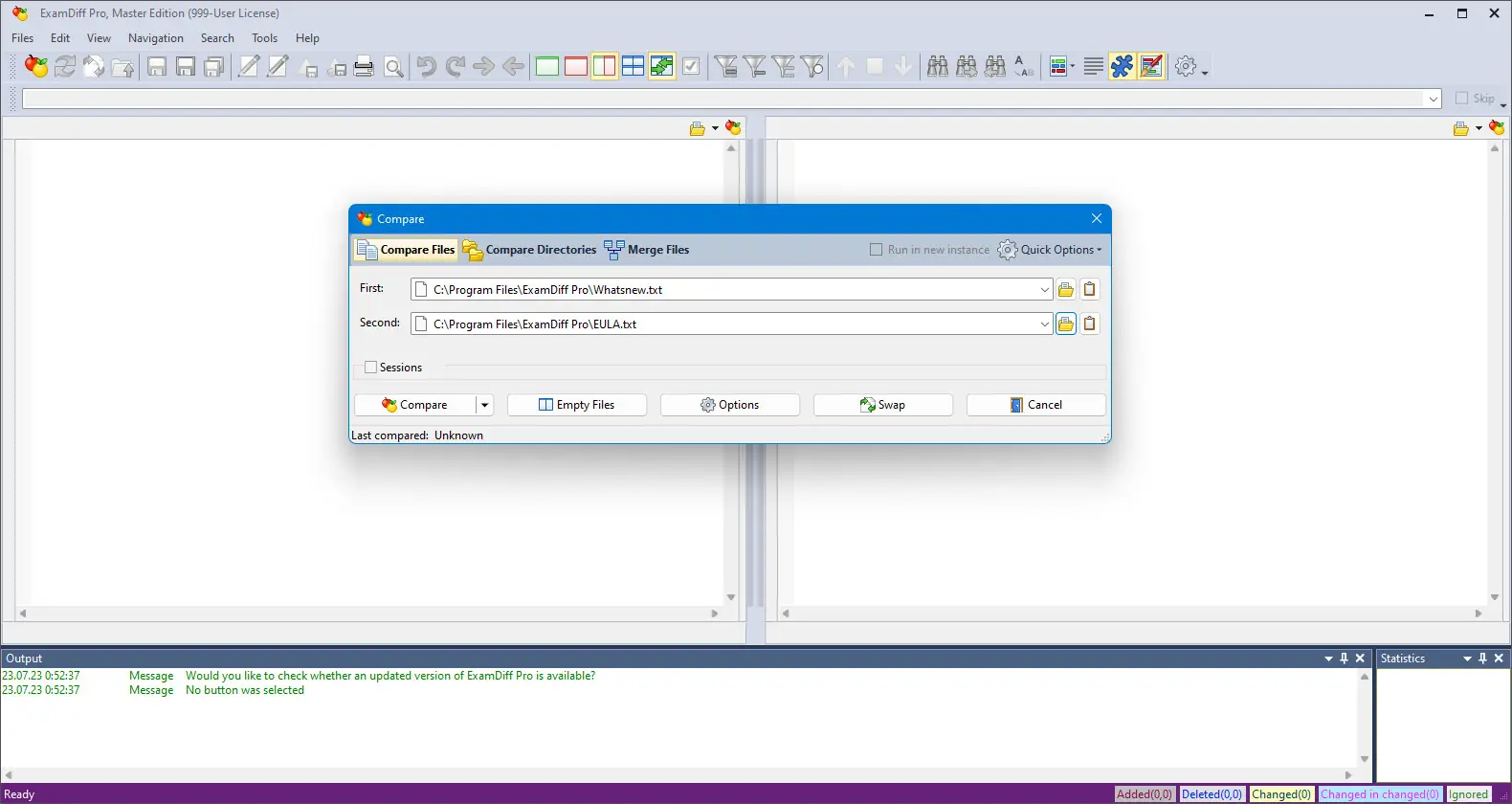Click the Find Previous binoculars icon
Image resolution: width=1512 pixels, height=804 pixels.
coord(995,66)
